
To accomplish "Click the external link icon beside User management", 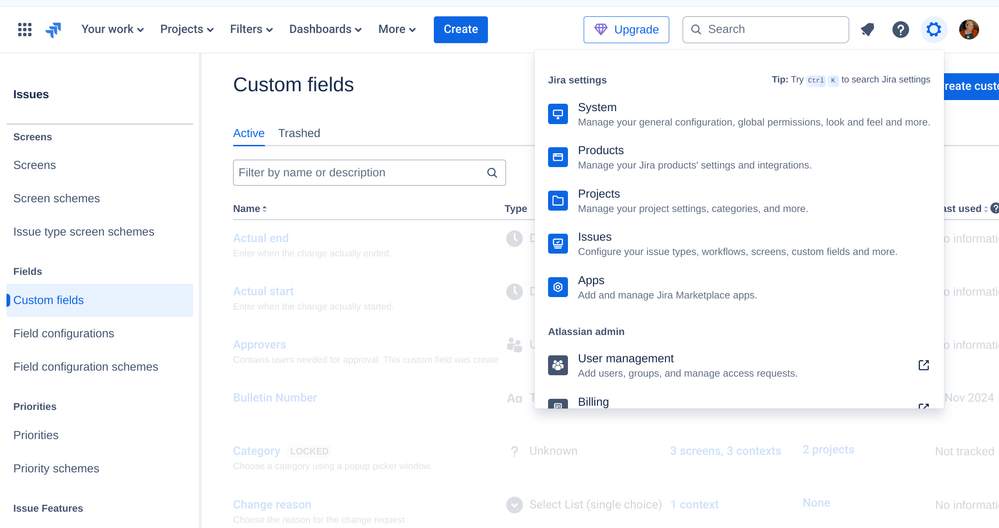I will 923,365.
